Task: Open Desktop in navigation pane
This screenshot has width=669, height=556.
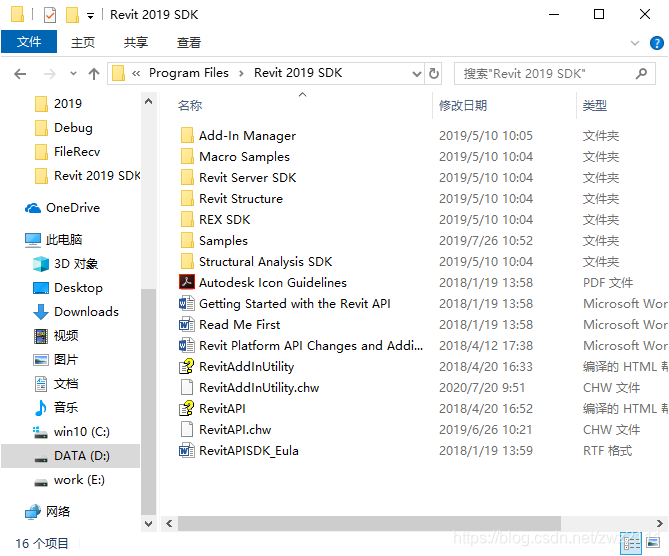Action: [x=78, y=288]
